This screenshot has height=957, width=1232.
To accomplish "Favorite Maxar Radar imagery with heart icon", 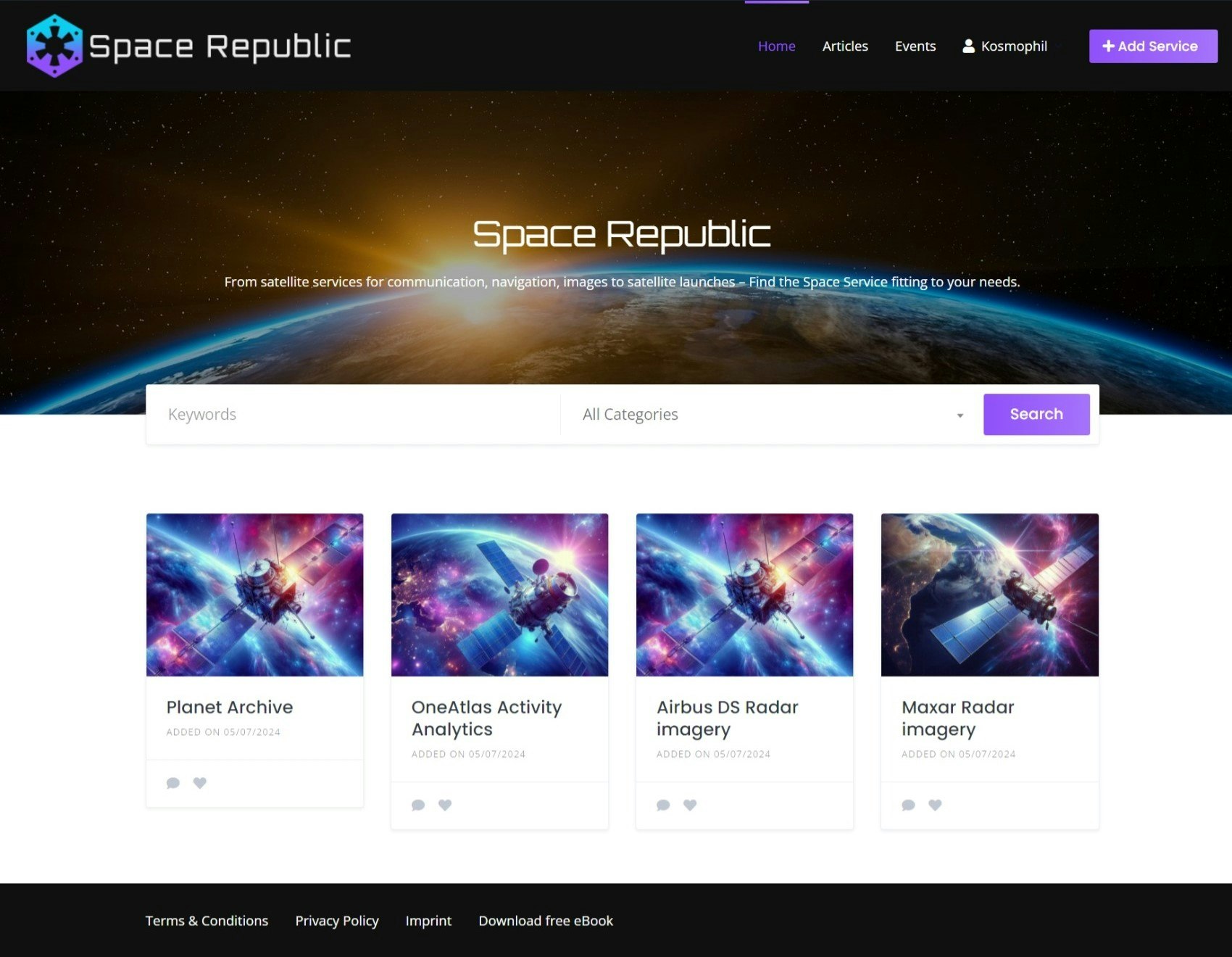I will pos(935,805).
